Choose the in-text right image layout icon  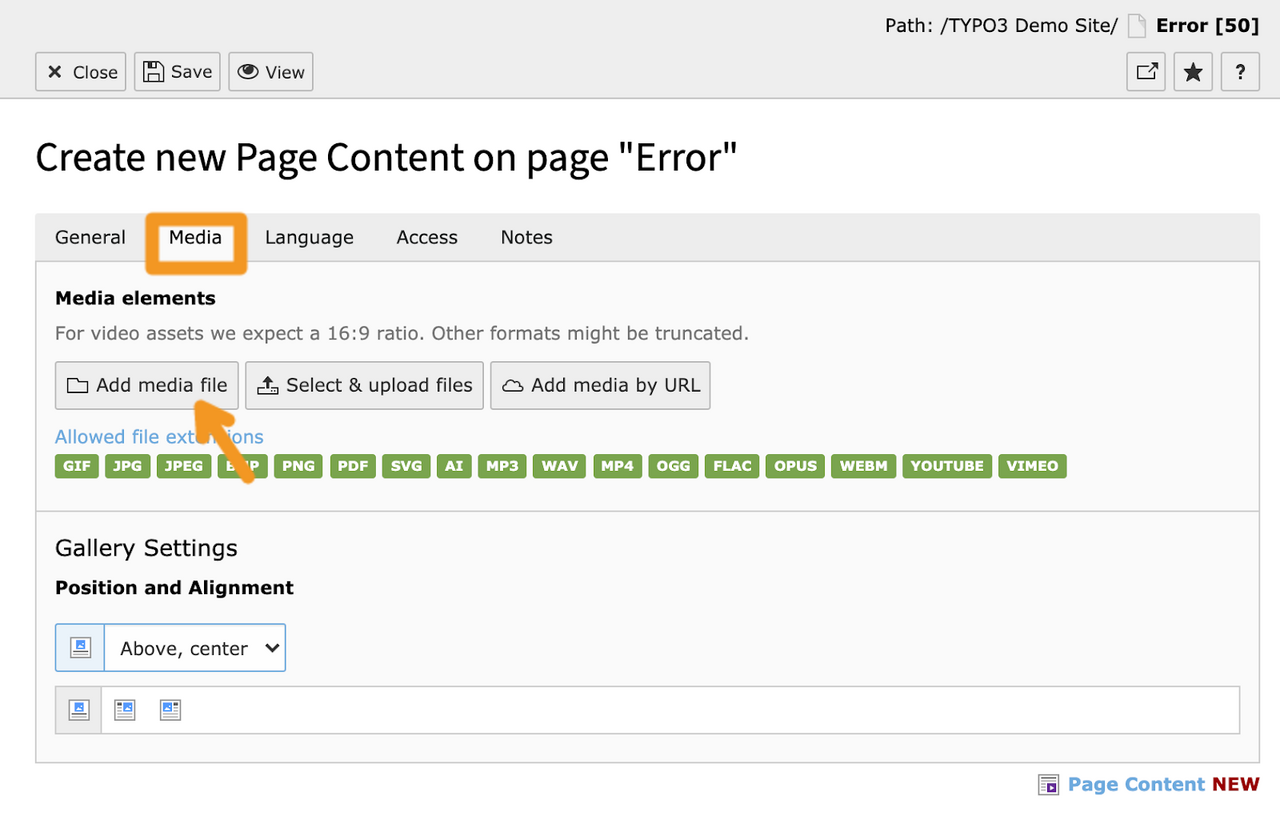pos(124,710)
